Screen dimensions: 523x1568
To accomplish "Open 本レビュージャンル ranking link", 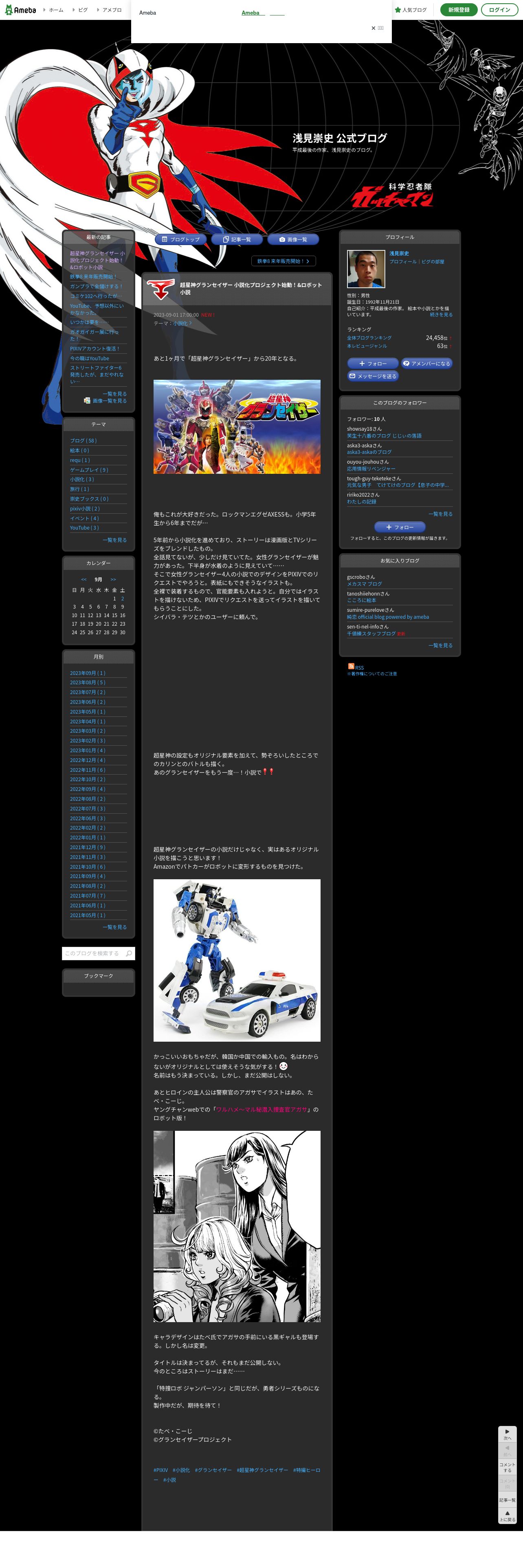I will (x=367, y=346).
